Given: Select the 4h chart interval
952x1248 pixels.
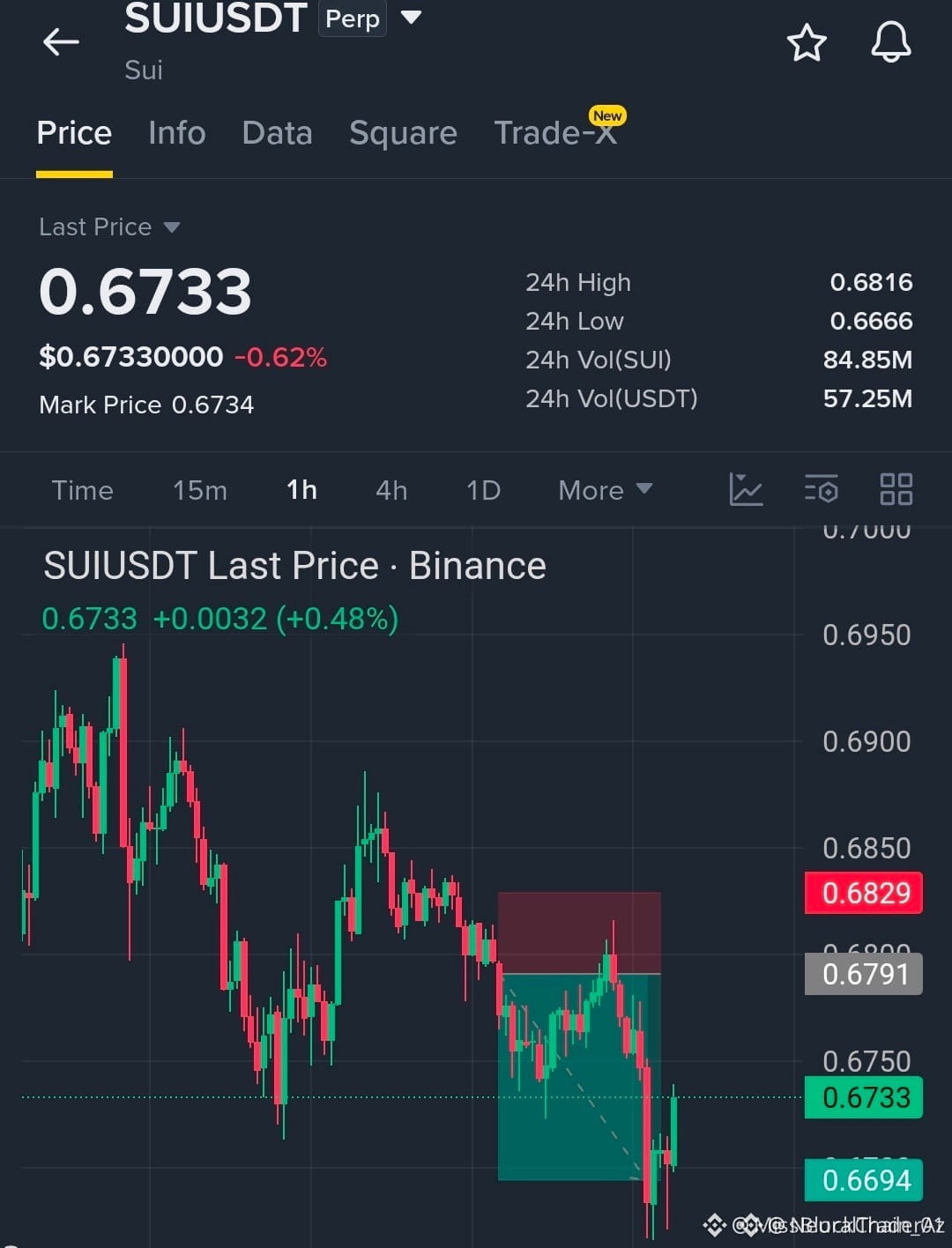Looking at the screenshot, I should click(x=391, y=490).
